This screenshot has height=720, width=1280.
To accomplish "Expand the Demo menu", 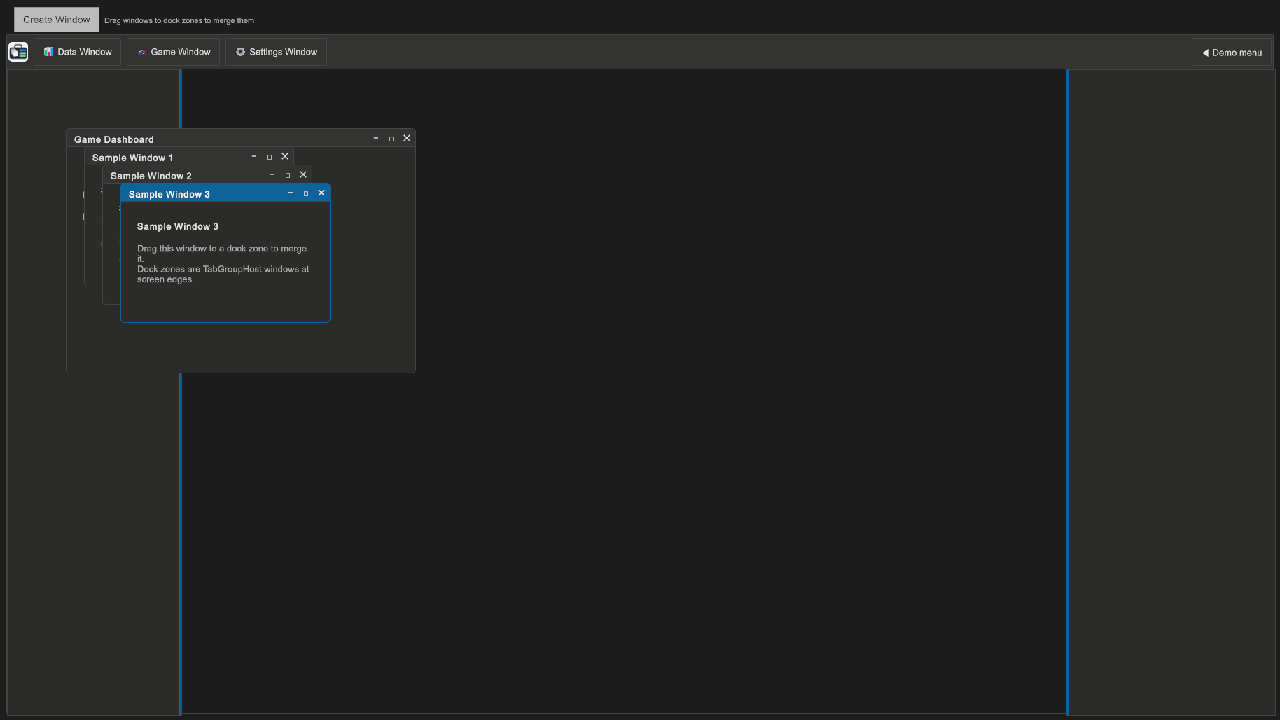I will [1232, 52].
